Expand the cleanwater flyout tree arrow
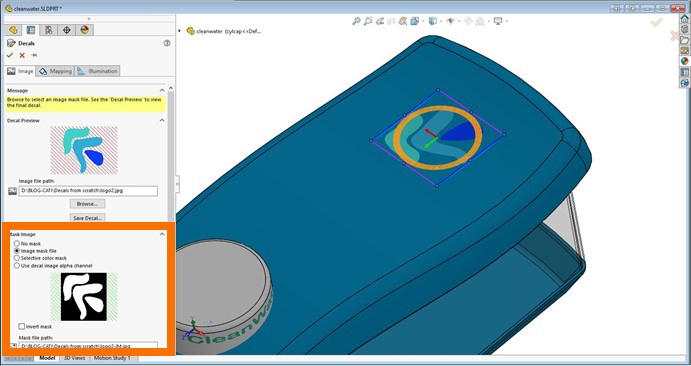Viewport: 691px width, 366px height. [179, 31]
